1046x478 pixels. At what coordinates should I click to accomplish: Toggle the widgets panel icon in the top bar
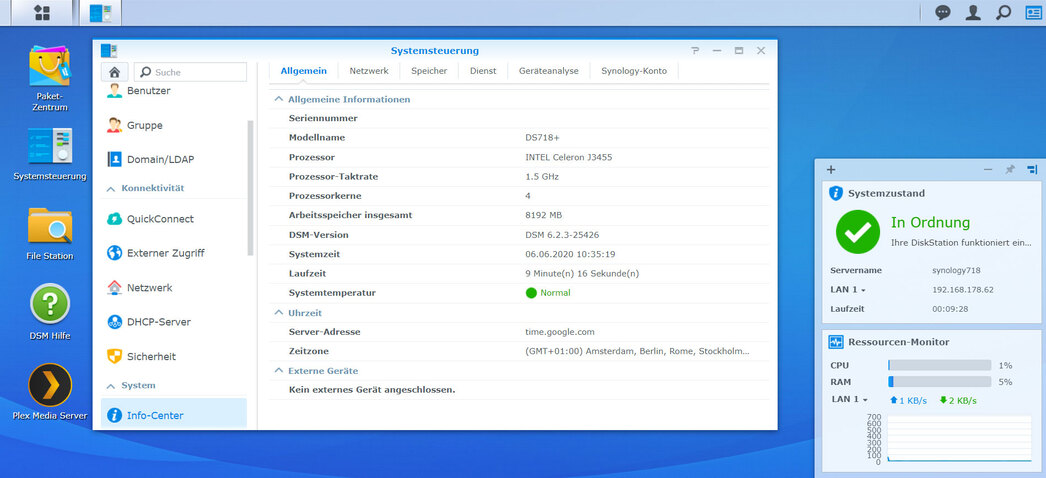pos(1033,13)
